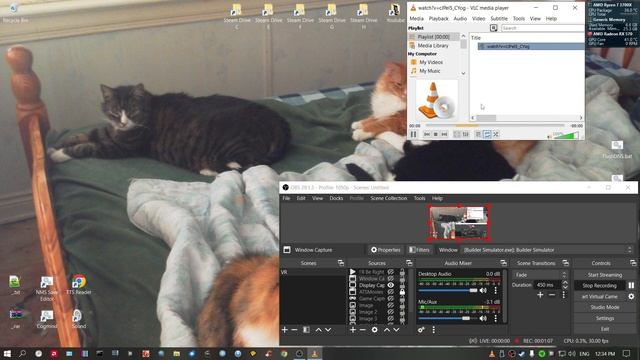Open the Window selection dropdown in OBS
The image size is (640, 360).
(x=547, y=250)
